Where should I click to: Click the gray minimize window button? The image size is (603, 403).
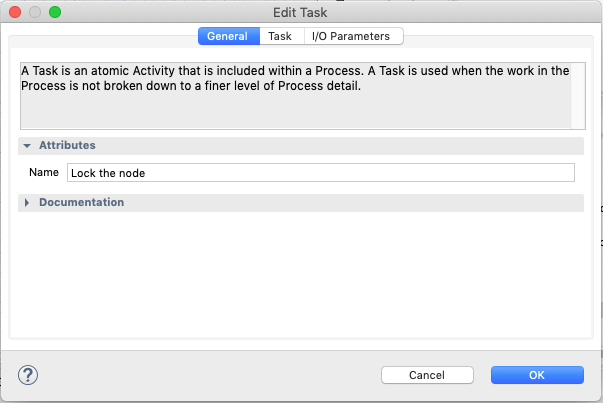click(35, 12)
